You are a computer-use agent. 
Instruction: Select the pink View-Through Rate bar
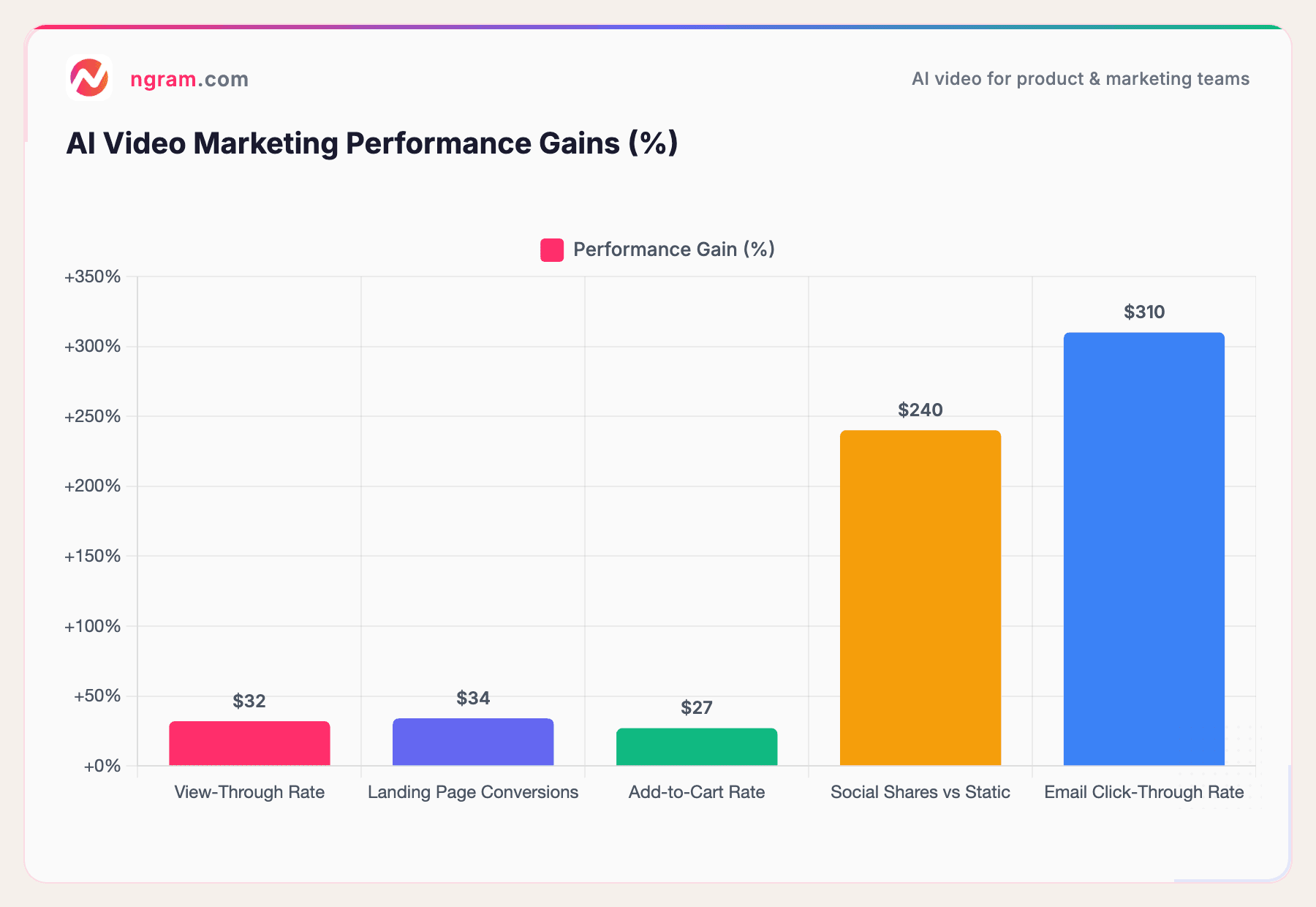pos(249,745)
